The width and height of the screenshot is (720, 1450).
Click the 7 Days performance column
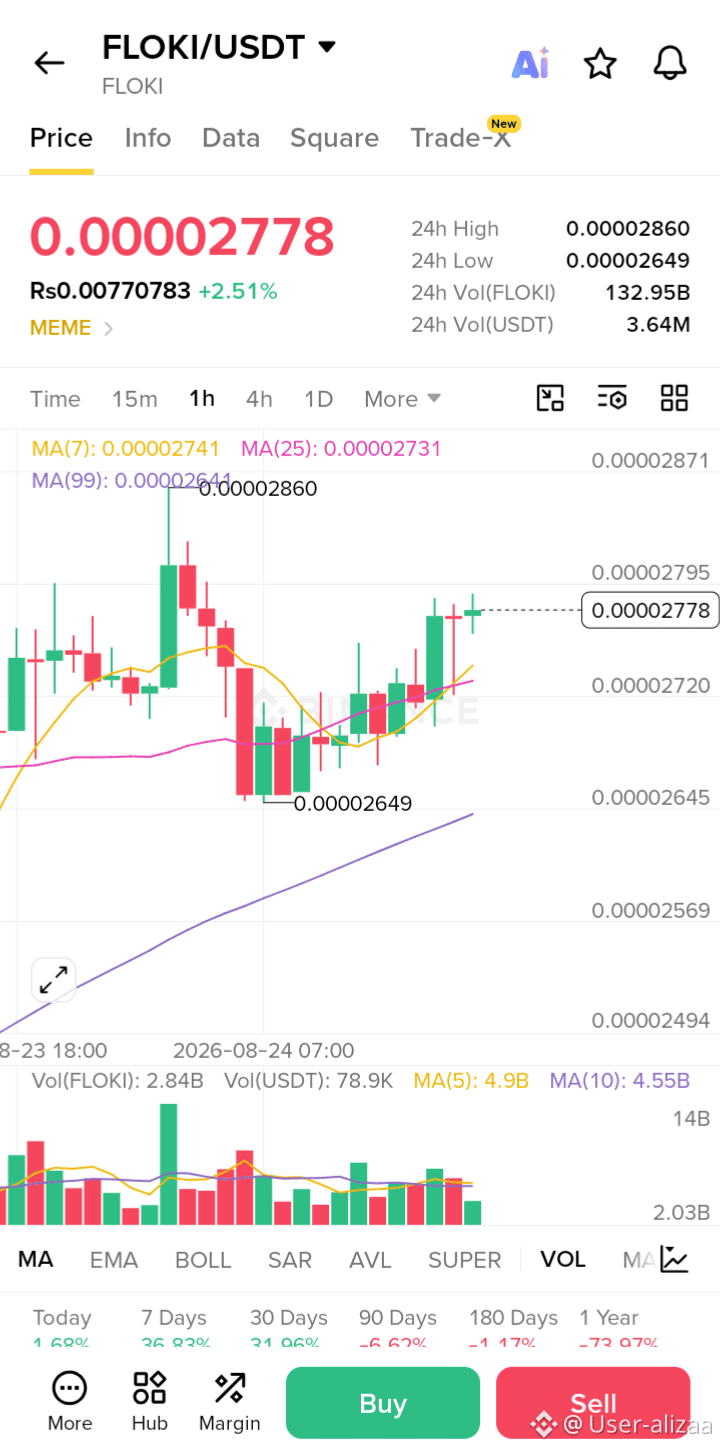174,1330
